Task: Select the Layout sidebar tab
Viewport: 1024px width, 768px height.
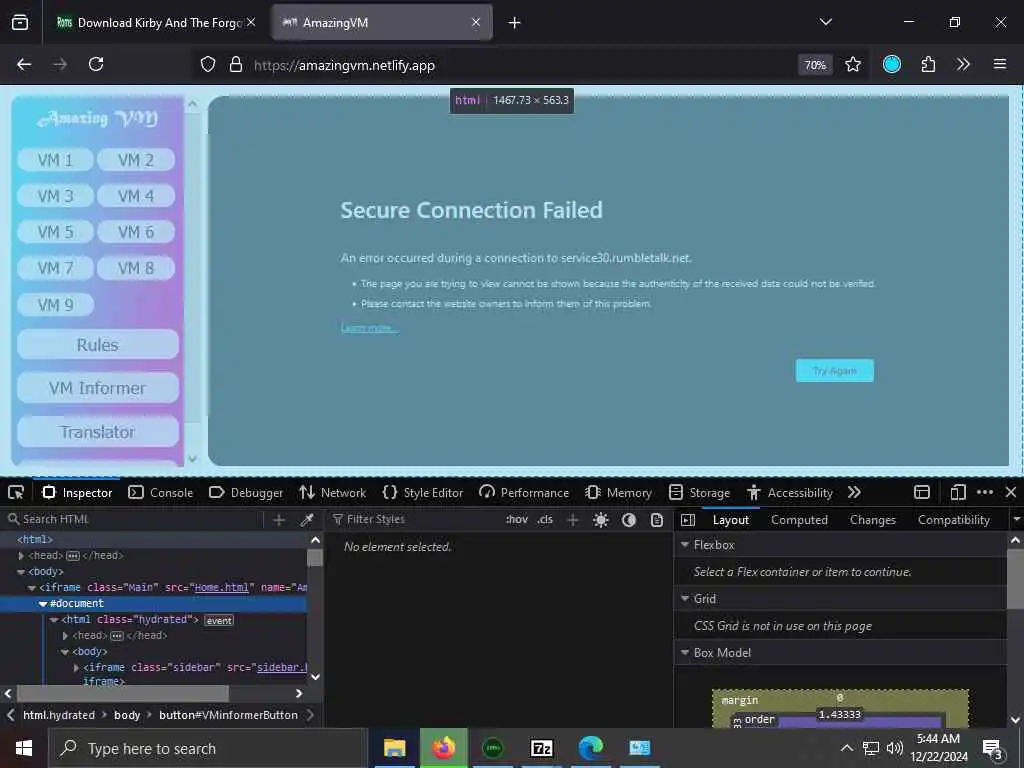Action: [x=731, y=520]
